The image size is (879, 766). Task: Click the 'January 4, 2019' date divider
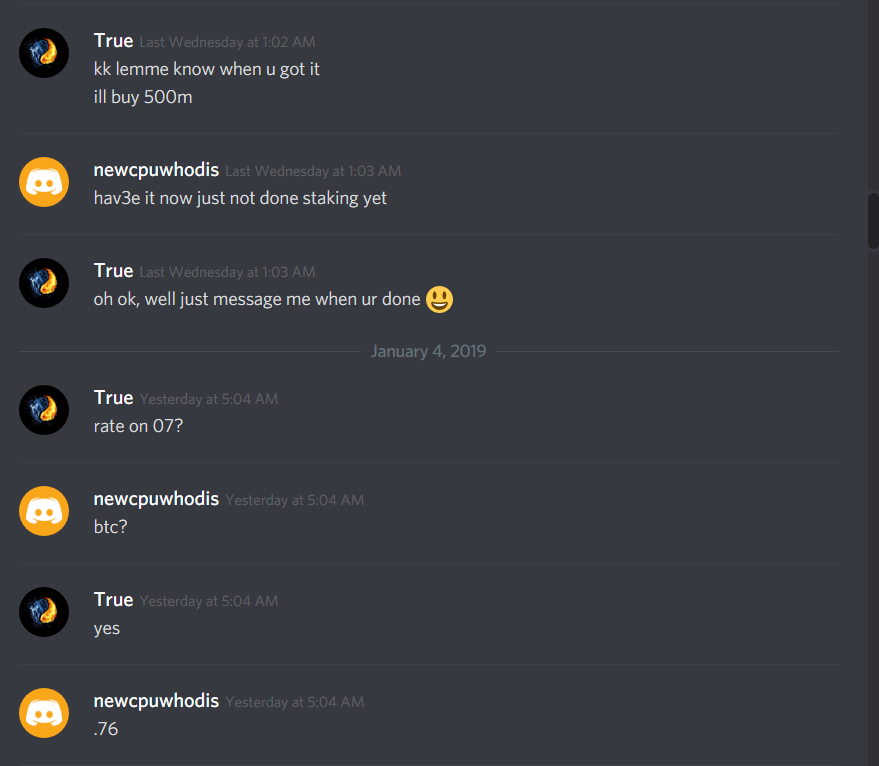point(429,351)
